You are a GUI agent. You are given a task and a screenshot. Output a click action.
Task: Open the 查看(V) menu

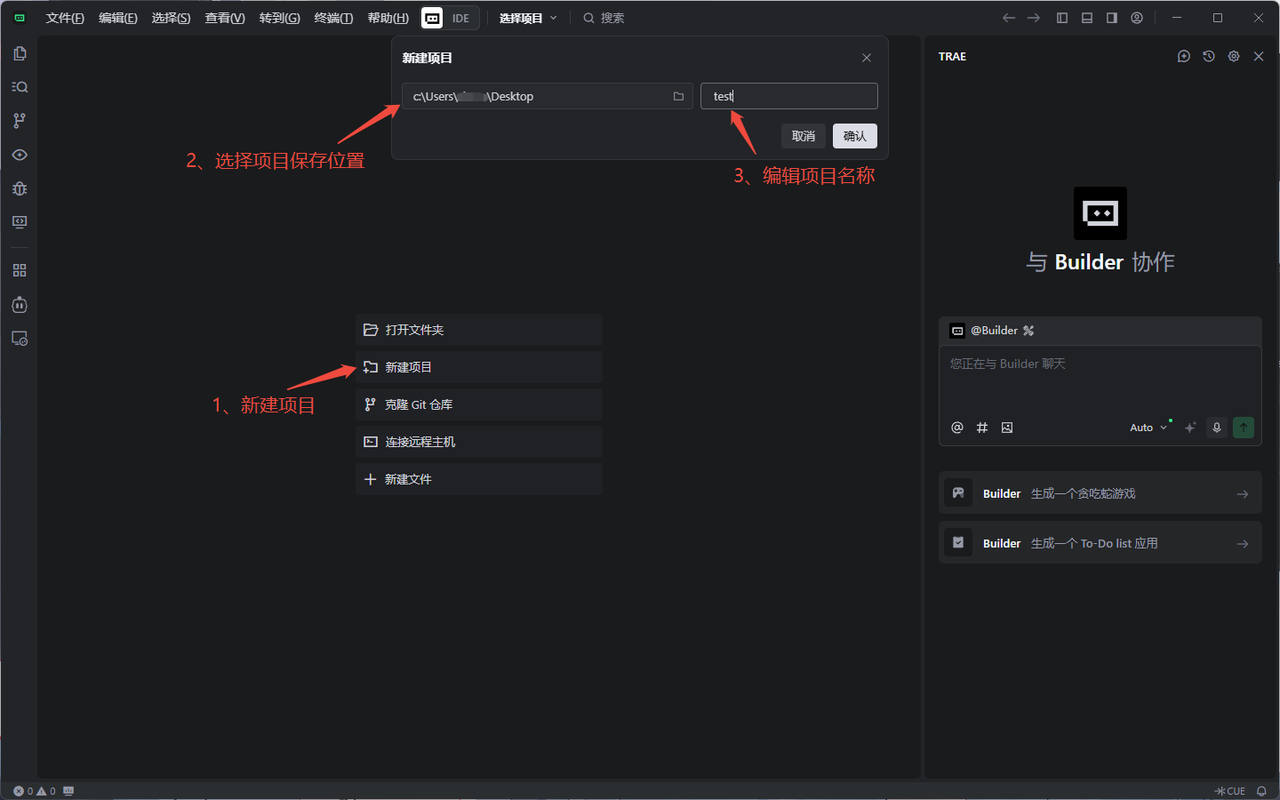225,18
